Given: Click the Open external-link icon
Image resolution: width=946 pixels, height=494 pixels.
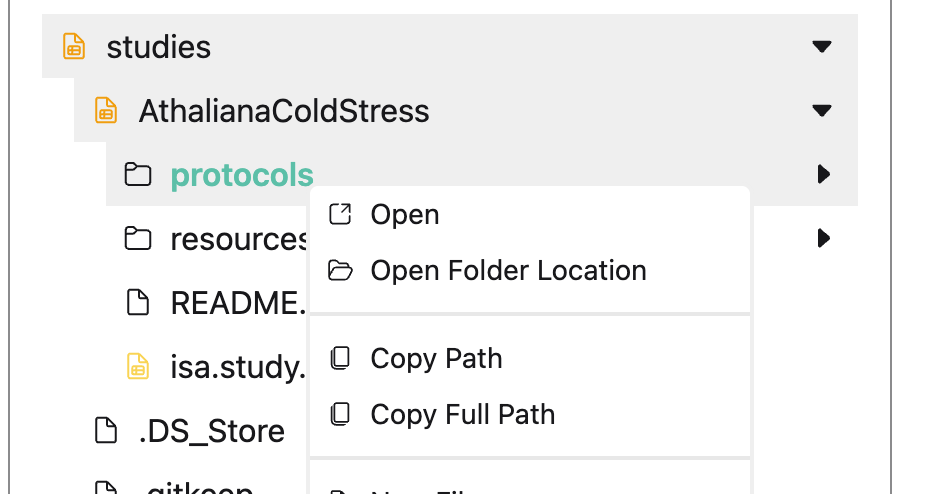Looking at the screenshot, I should coord(340,214).
